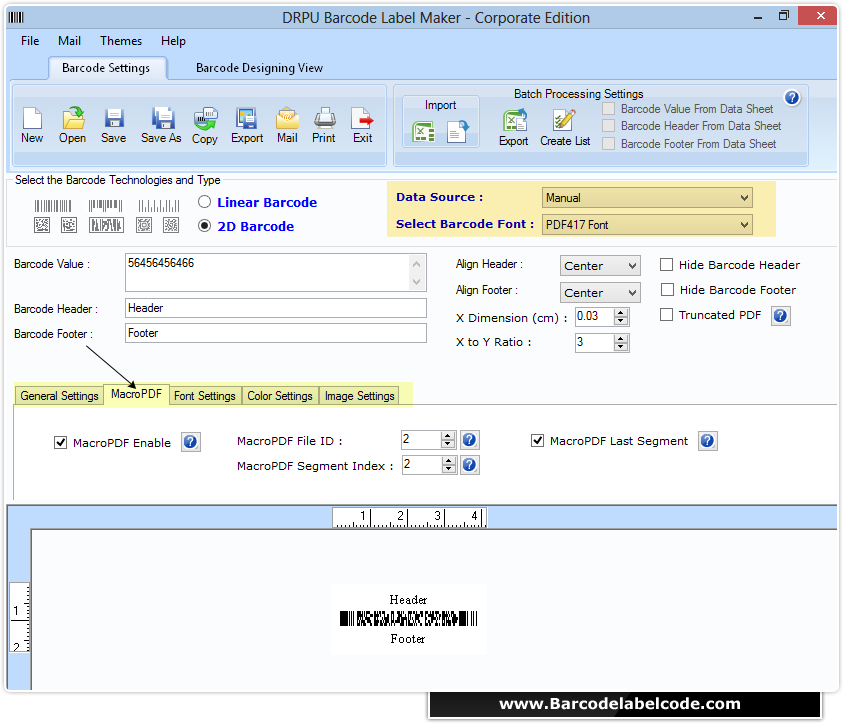Open Batch Processing help icon

(x=791, y=97)
